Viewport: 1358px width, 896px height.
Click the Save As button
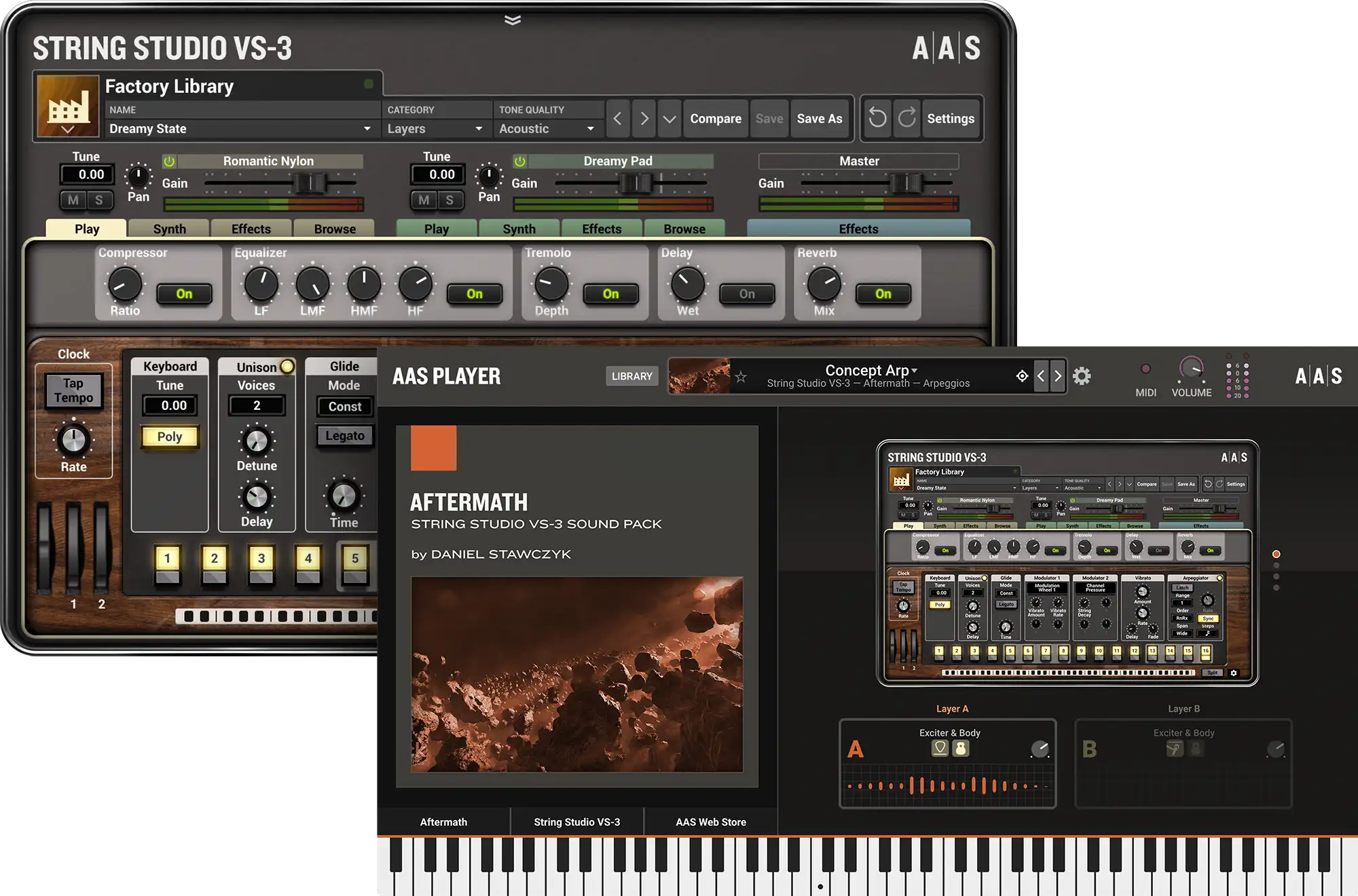820,119
